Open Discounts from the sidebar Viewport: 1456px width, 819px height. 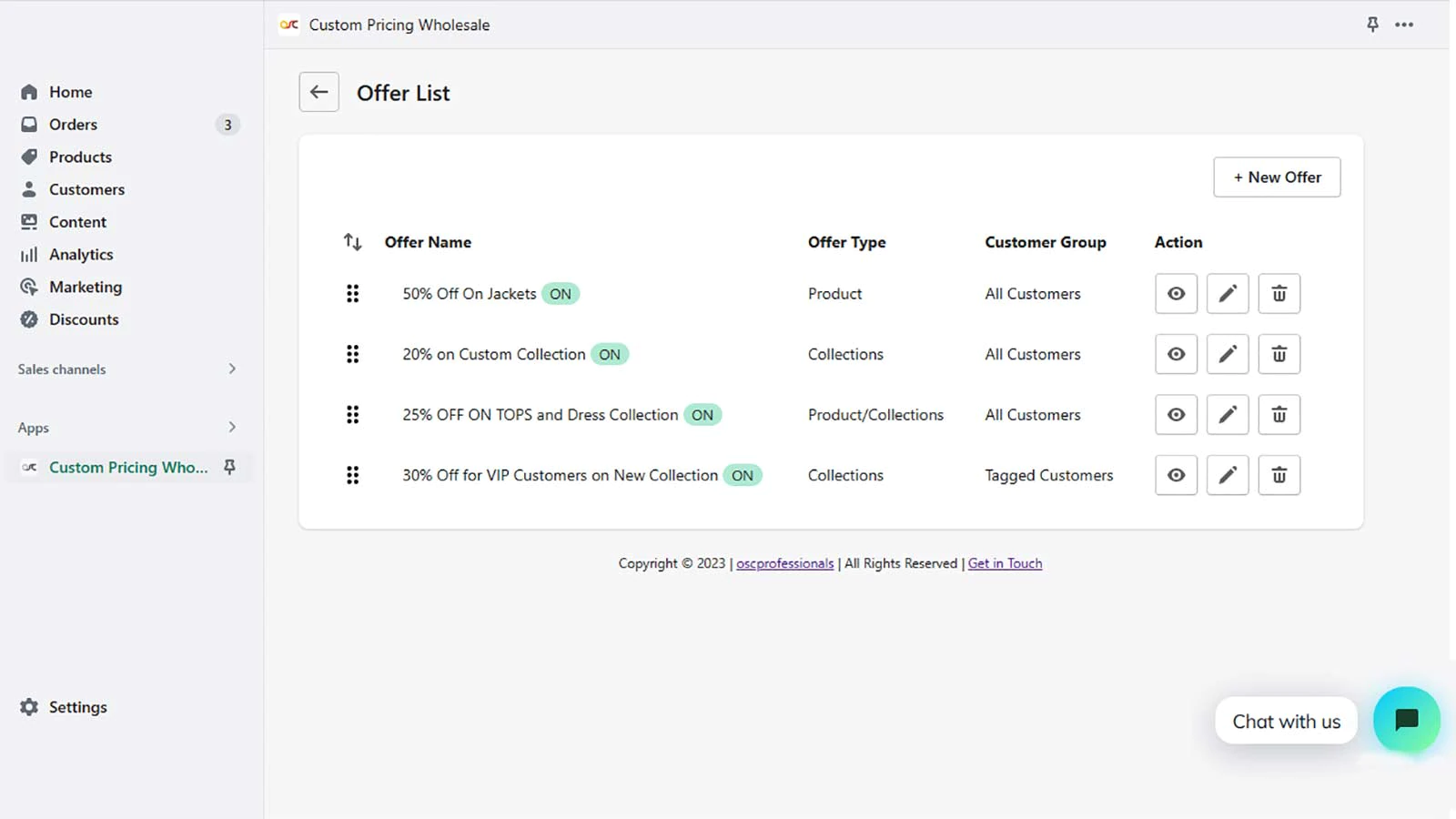tap(84, 319)
